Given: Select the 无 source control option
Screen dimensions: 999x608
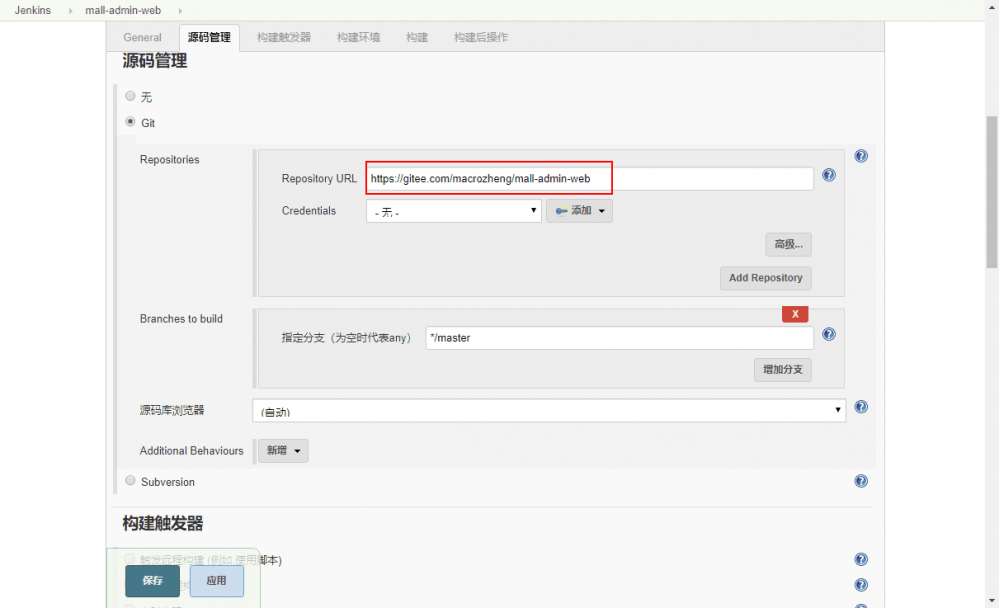Looking at the screenshot, I should (130, 96).
